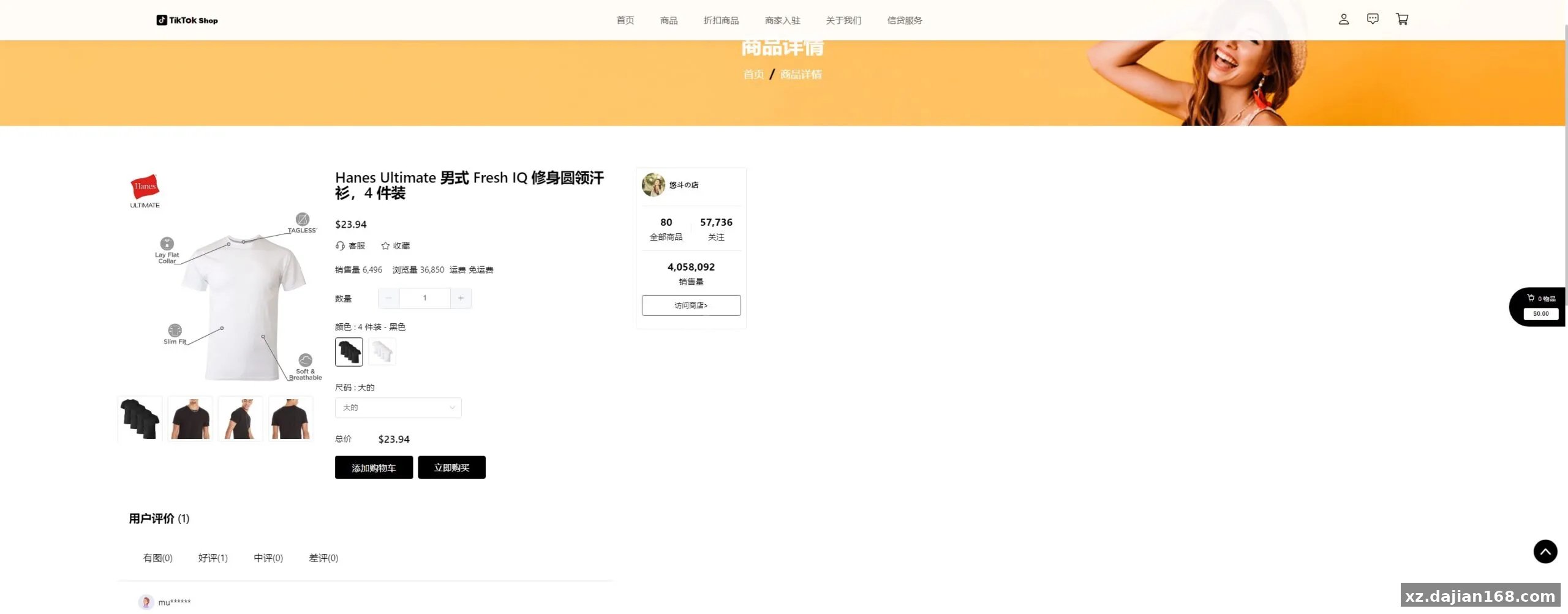
Task: Click the quantity input field
Action: 424,298
